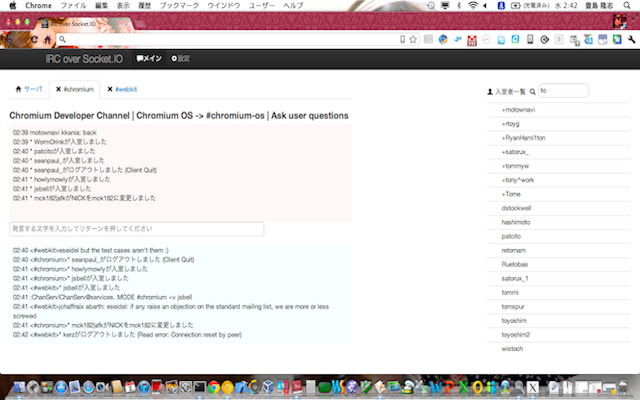The height and width of the screenshot is (400, 640).
Task: Click the search magnifier beside member list
Action: tap(532, 92)
